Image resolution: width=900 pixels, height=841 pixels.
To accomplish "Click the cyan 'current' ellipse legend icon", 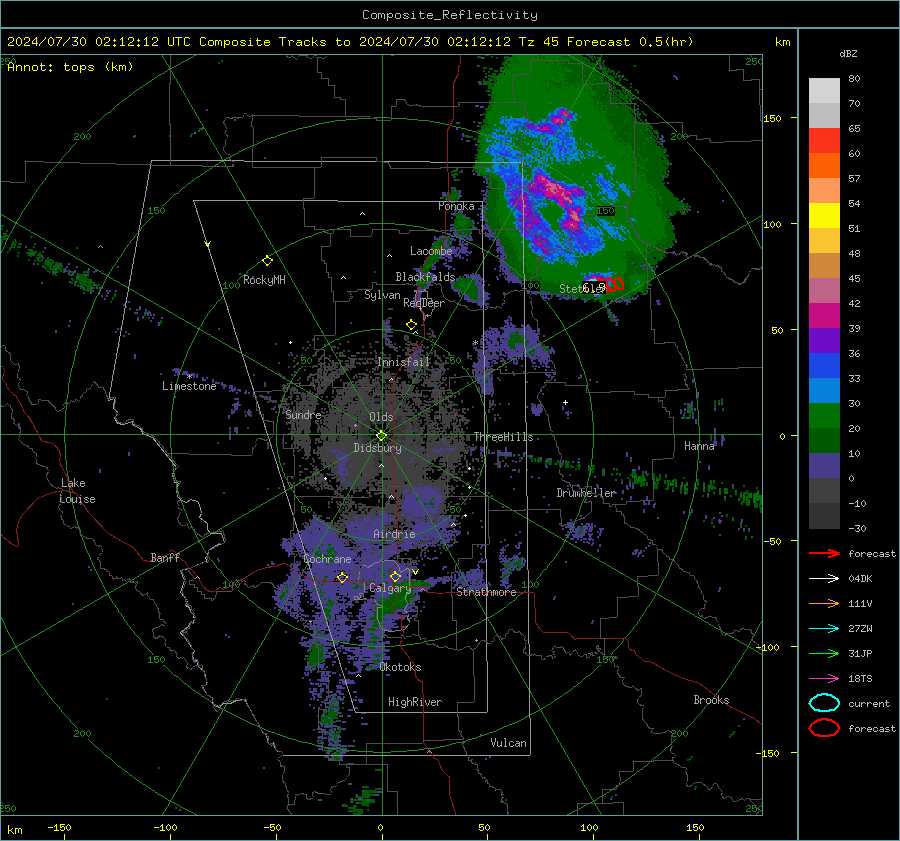I will [x=824, y=703].
